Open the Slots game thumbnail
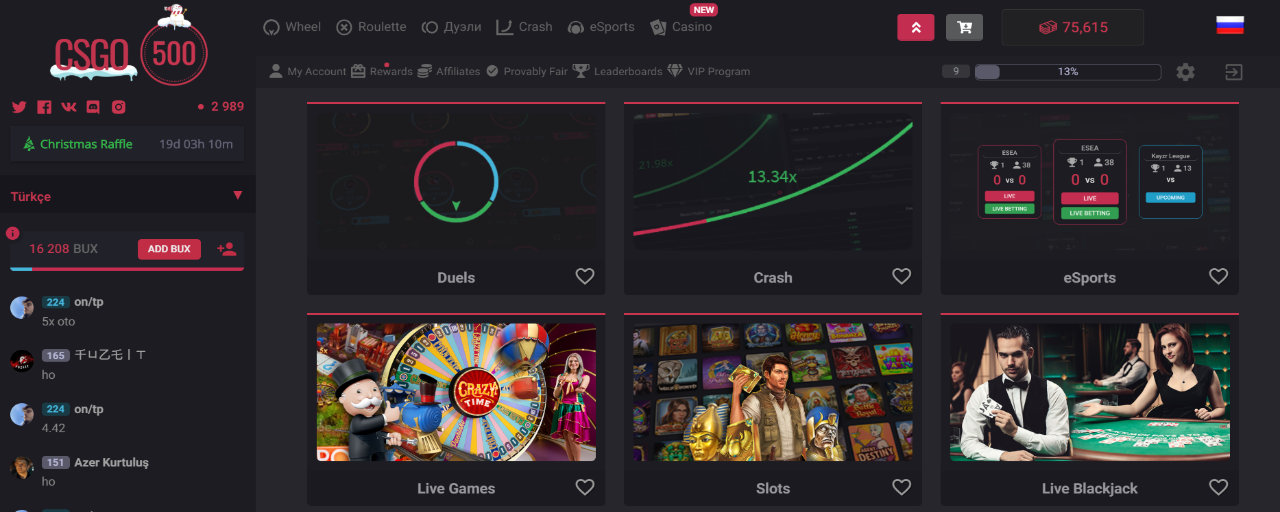Image resolution: width=1280 pixels, height=512 pixels. pos(772,391)
